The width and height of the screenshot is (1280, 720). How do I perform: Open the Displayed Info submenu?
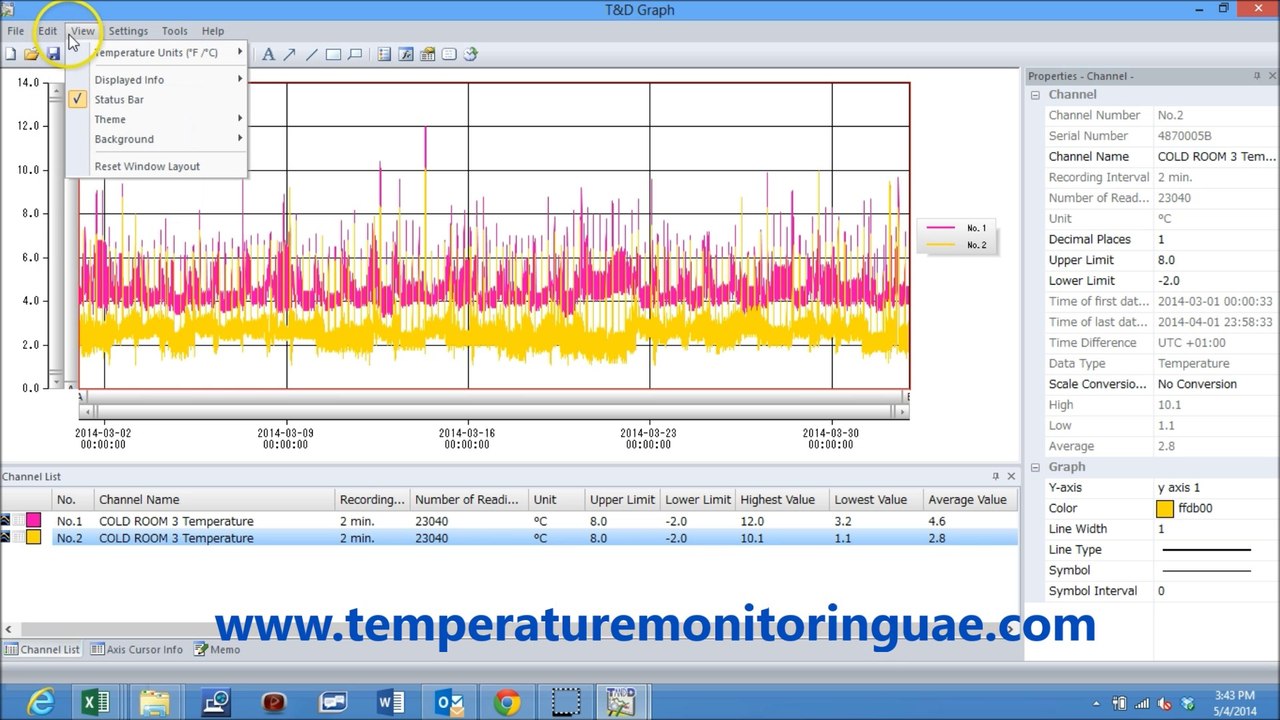(x=155, y=79)
